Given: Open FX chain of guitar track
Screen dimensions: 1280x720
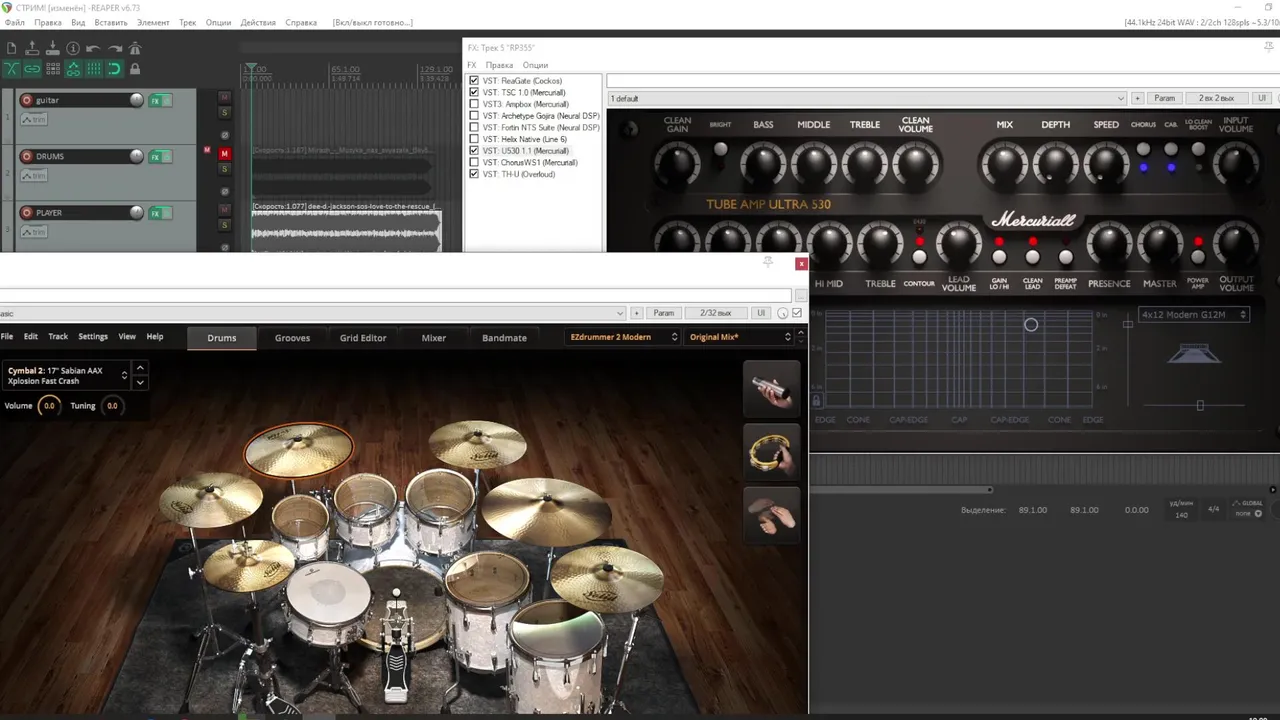Looking at the screenshot, I should [155, 100].
